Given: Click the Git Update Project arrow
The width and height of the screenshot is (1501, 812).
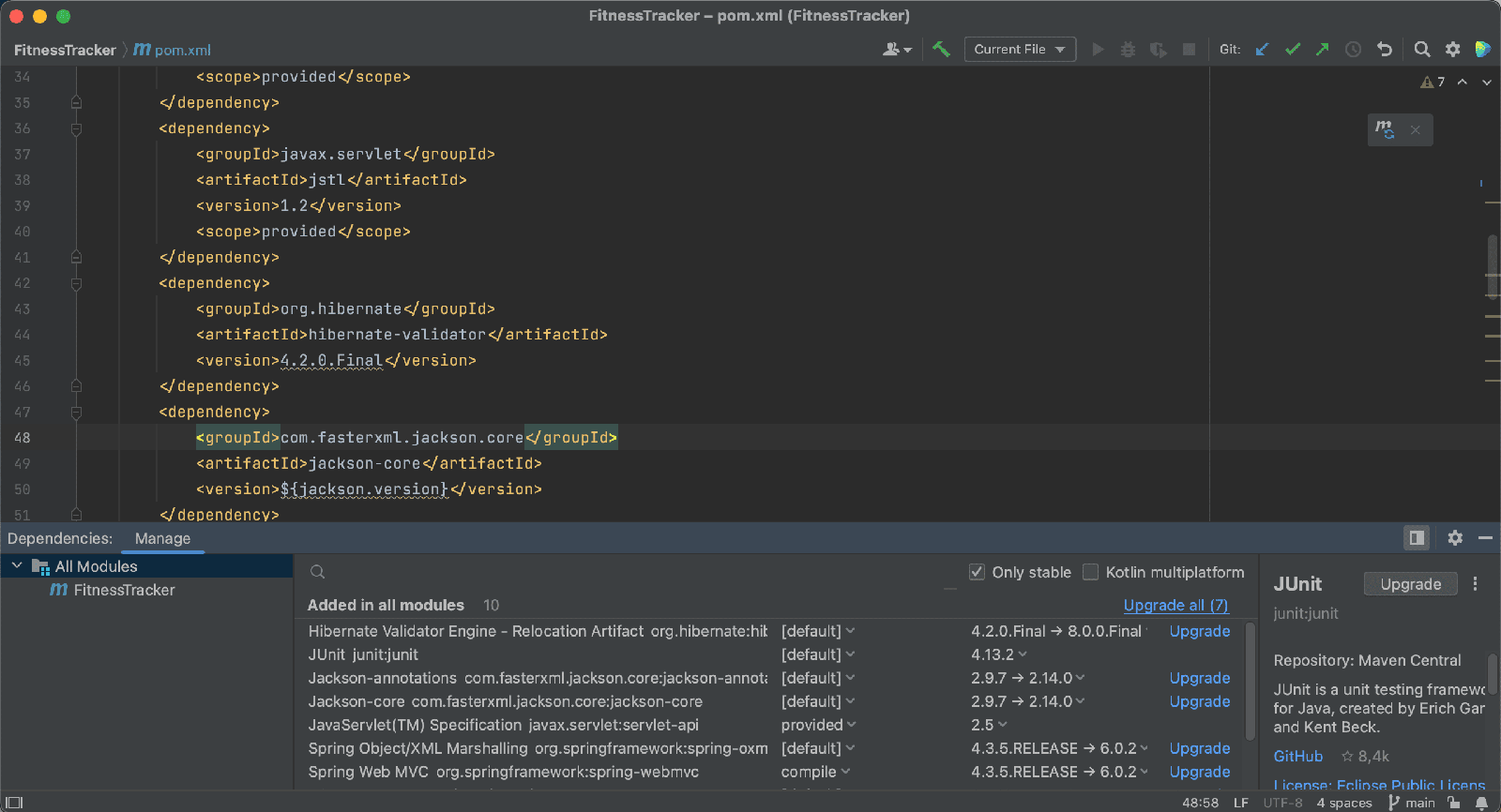Looking at the screenshot, I should click(x=1262, y=49).
